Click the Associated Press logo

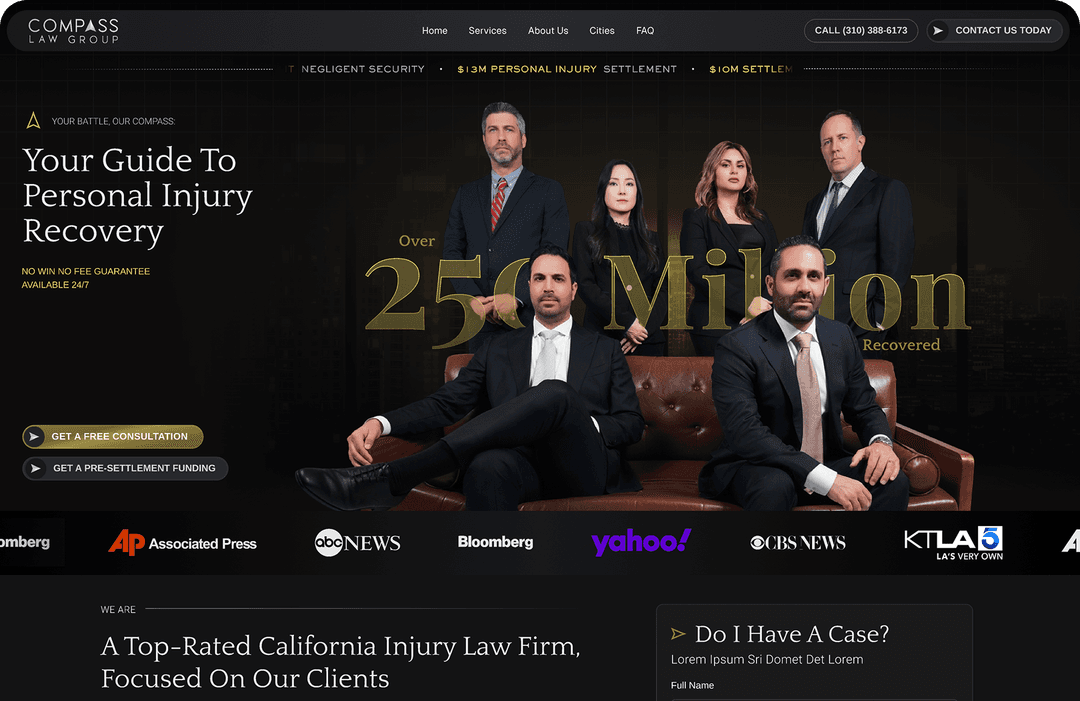click(x=183, y=543)
